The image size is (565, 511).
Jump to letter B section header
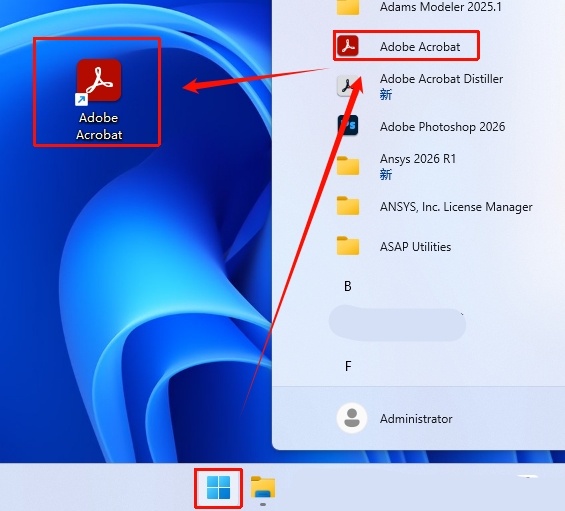pos(348,286)
